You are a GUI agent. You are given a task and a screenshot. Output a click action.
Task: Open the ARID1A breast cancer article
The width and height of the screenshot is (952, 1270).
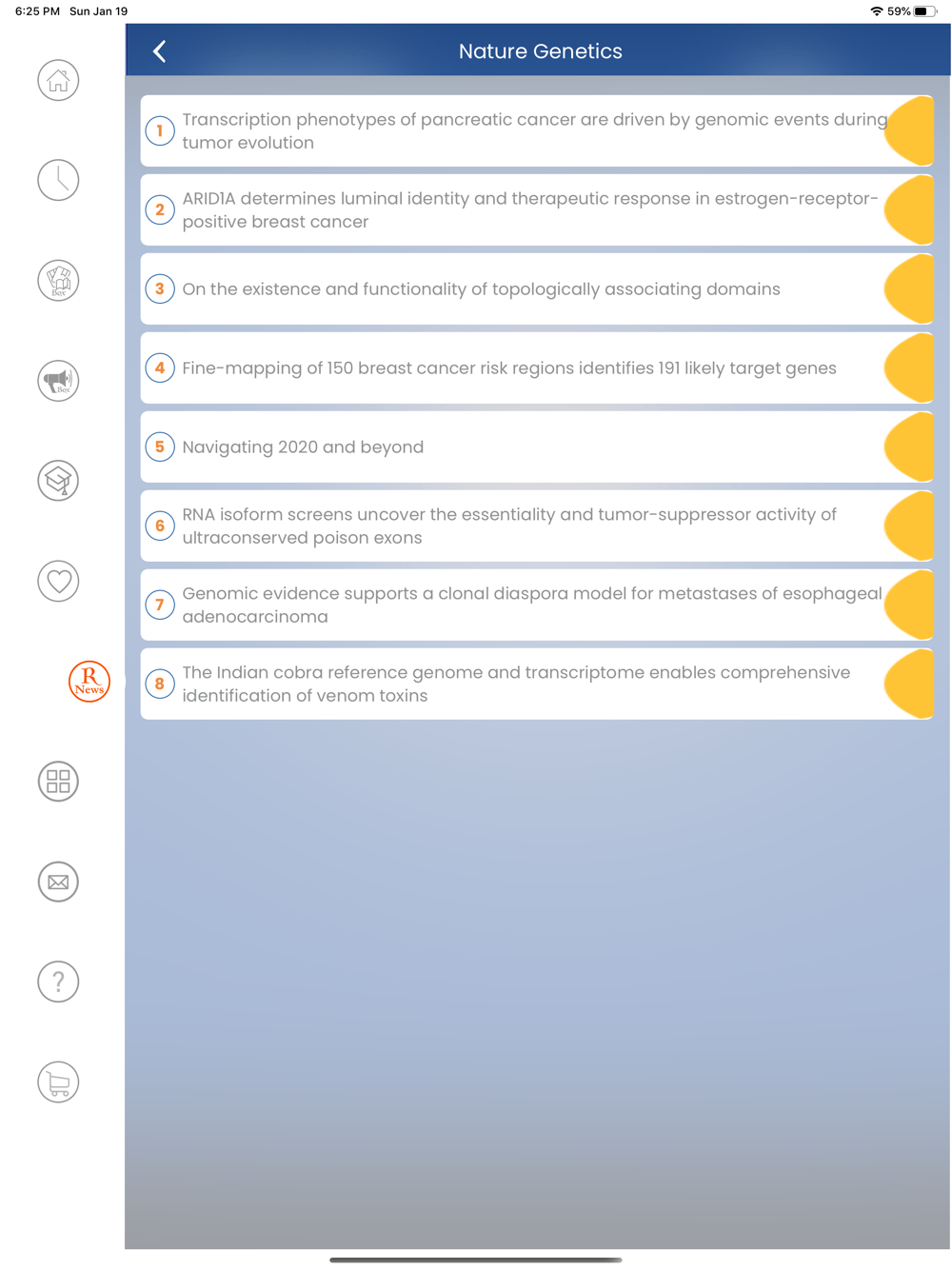click(x=529, y=210)
